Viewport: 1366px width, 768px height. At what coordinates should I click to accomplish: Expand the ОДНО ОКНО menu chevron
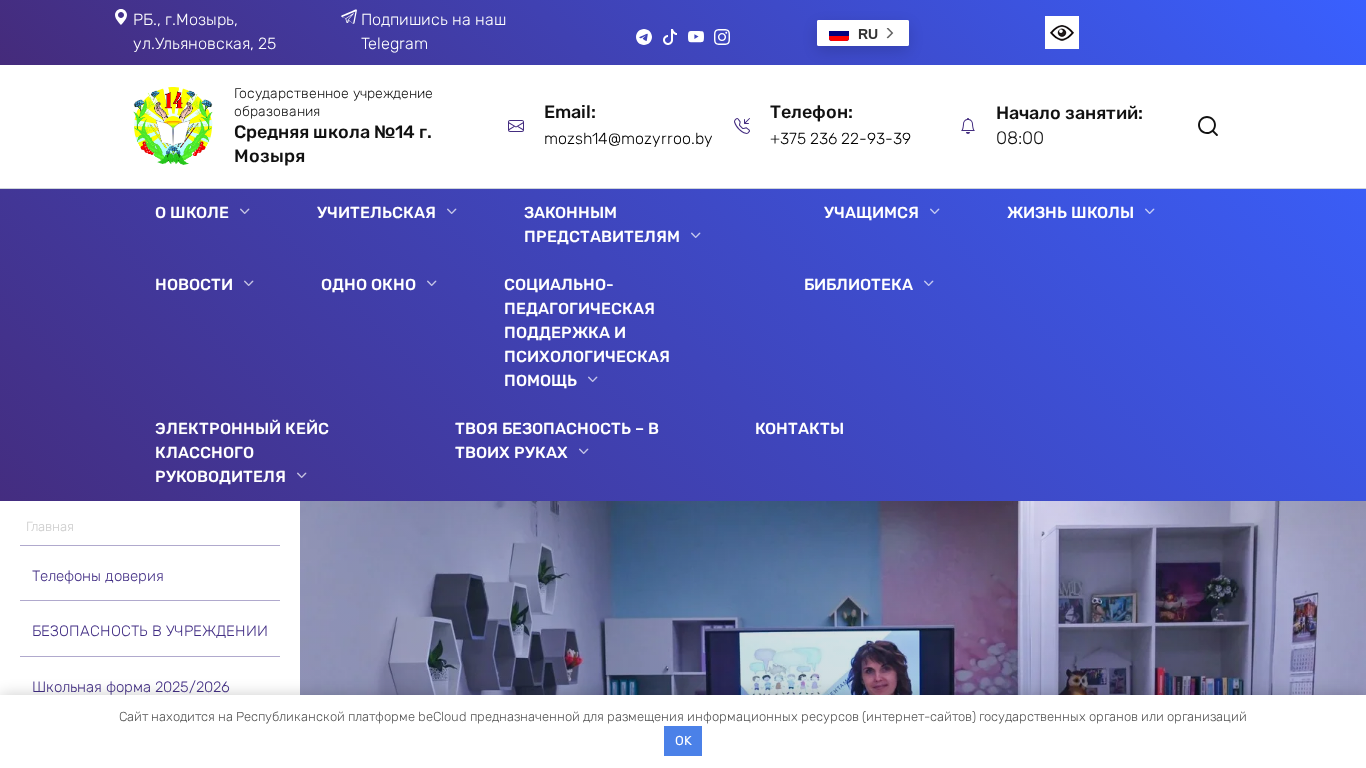[432, 283]
